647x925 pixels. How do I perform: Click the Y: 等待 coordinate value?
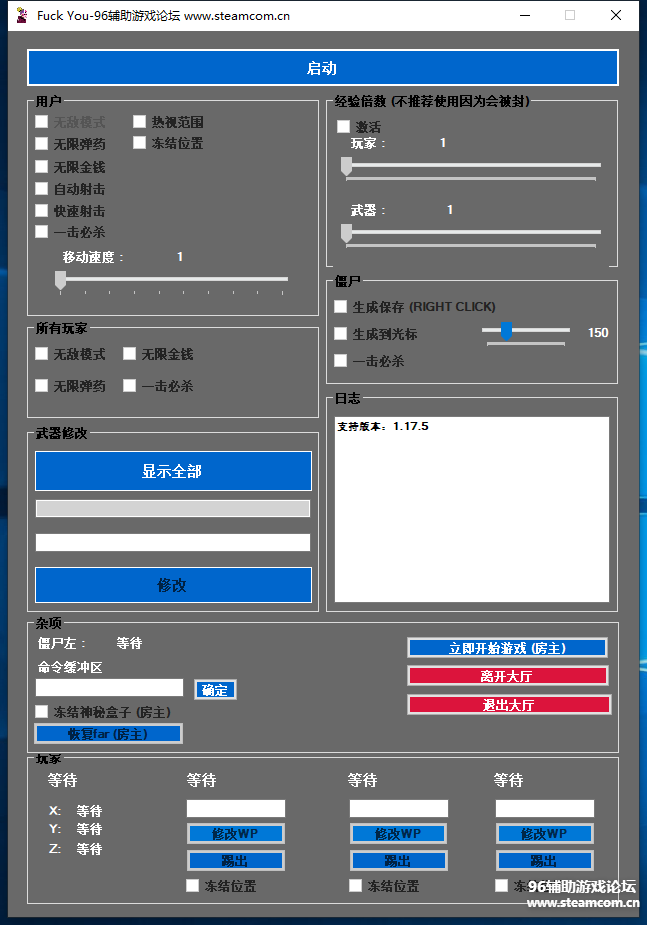point(89,829)
